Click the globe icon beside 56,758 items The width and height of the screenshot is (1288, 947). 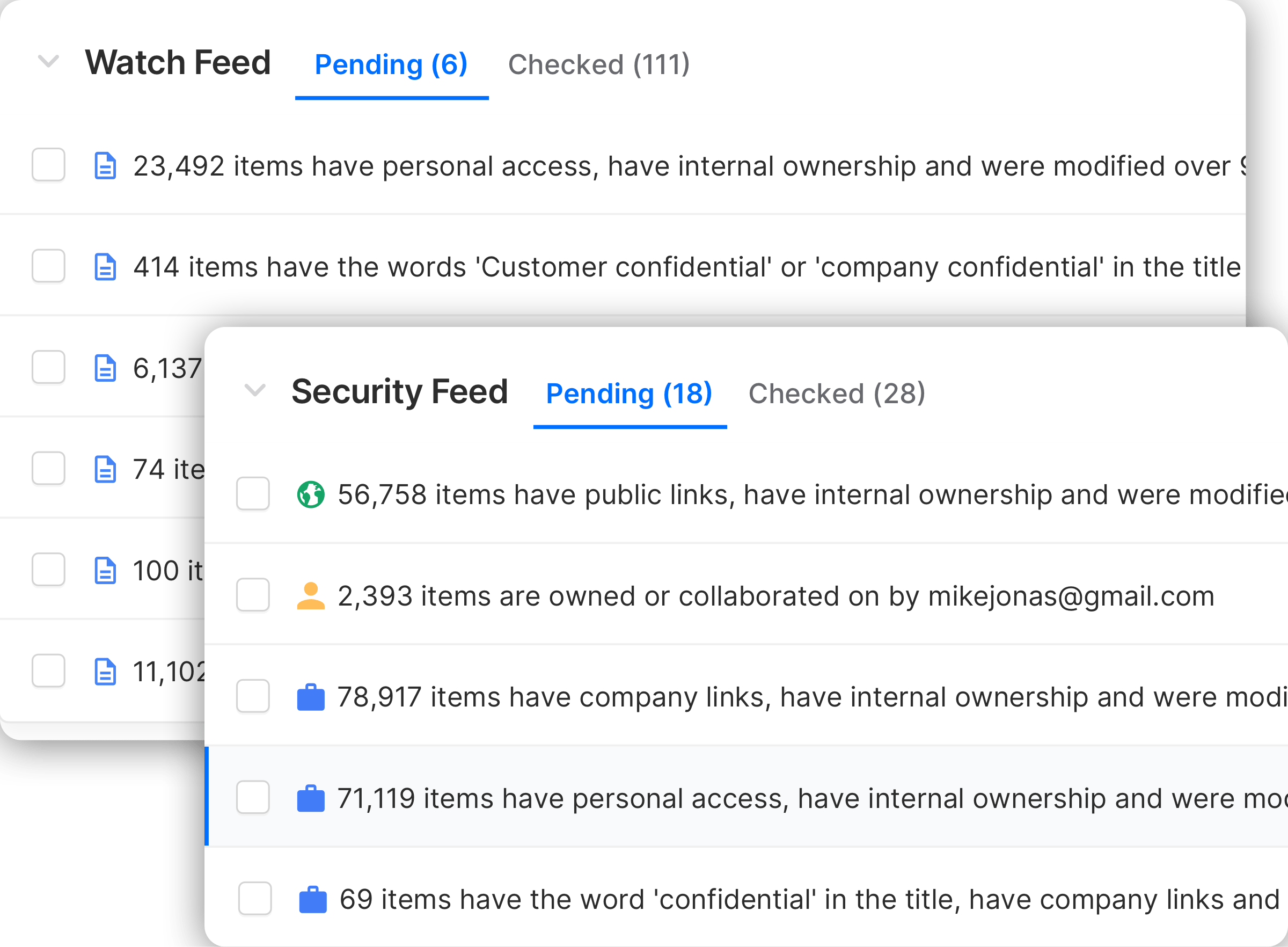(x=311, y=495)
